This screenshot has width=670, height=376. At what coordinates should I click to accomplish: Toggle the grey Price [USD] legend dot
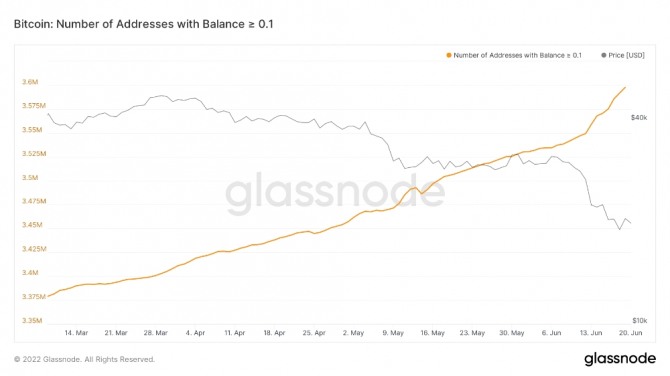tap(604, 56)
